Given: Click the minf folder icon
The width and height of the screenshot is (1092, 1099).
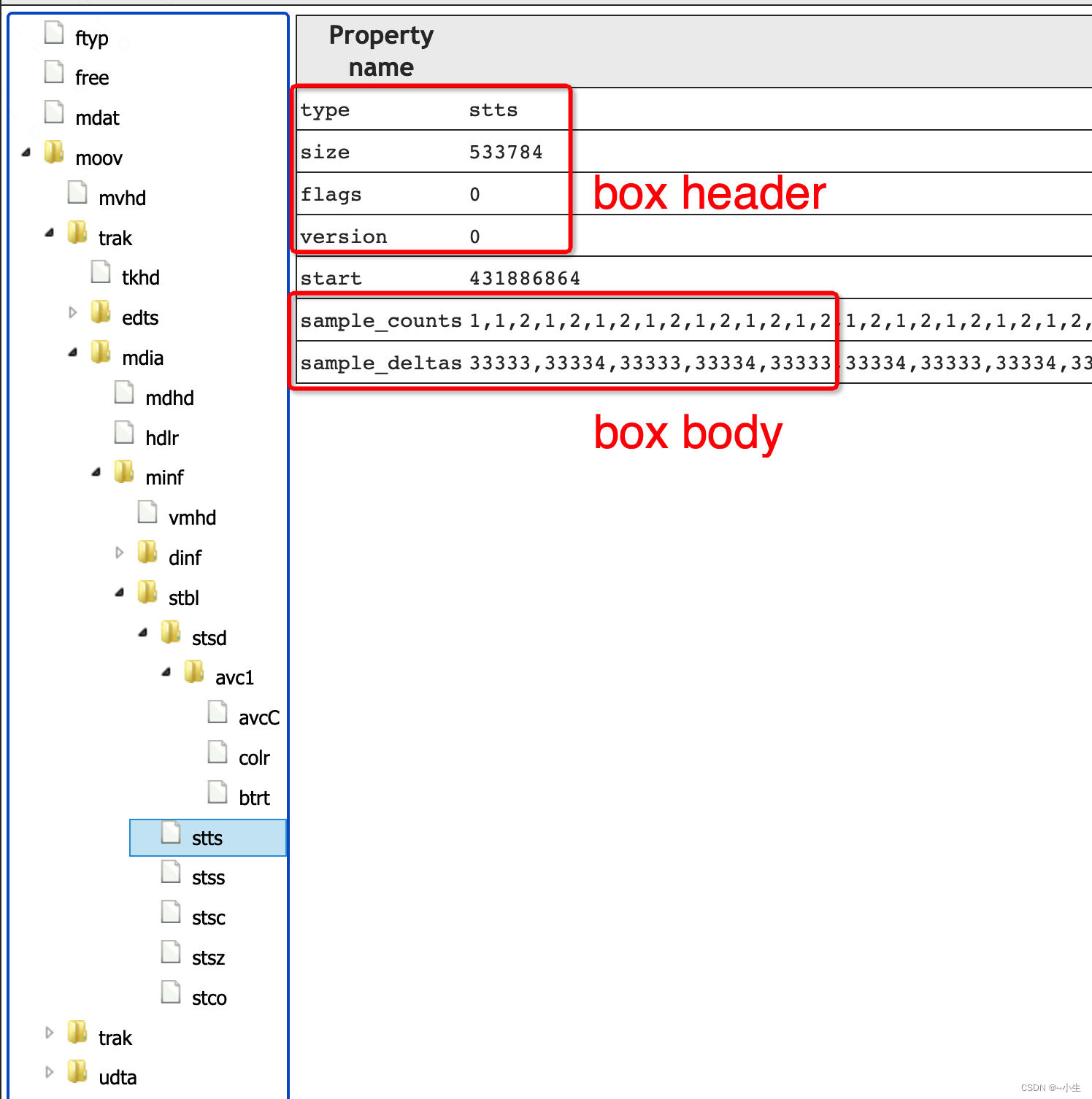Looking at the screenshot, I should [x=124, y=471].
